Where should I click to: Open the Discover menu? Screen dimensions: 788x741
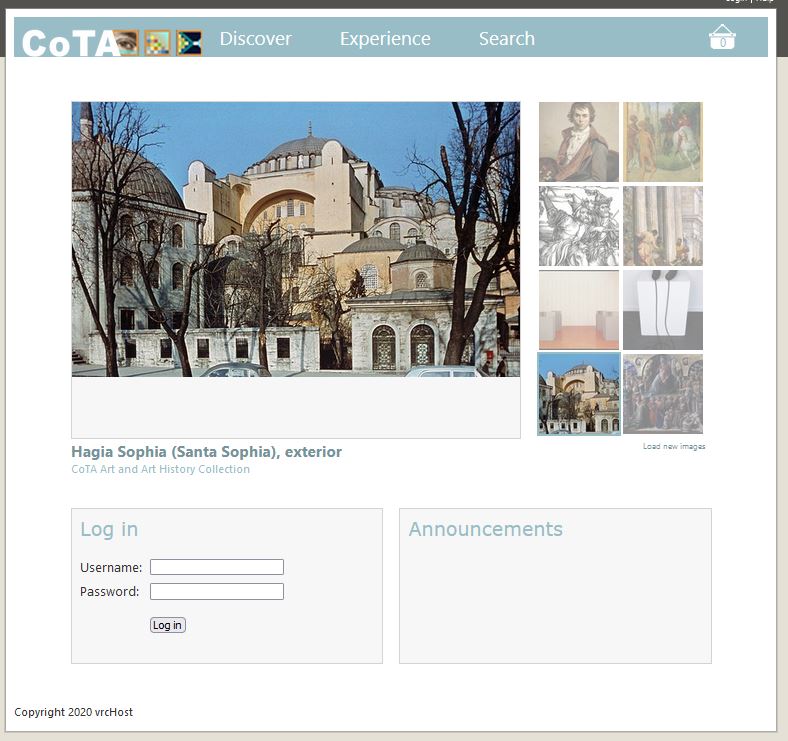click(255, 39)
